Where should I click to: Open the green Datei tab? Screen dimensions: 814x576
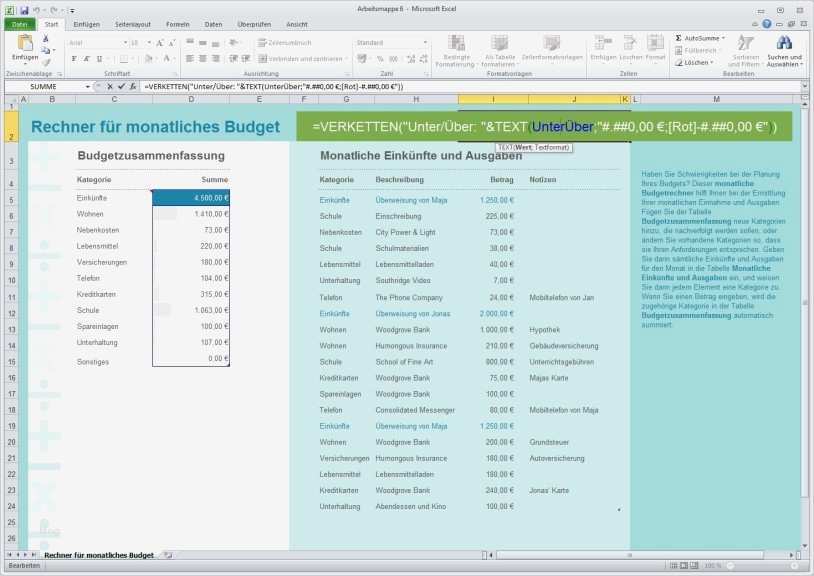coord(20,24)
